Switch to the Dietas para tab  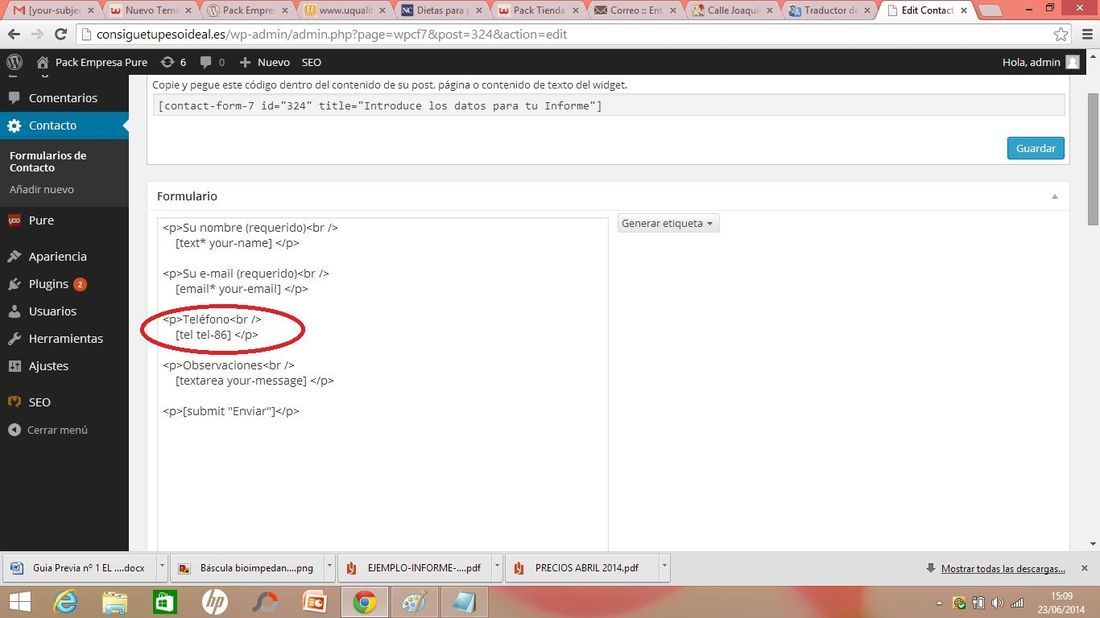click(x=441, y=11)
